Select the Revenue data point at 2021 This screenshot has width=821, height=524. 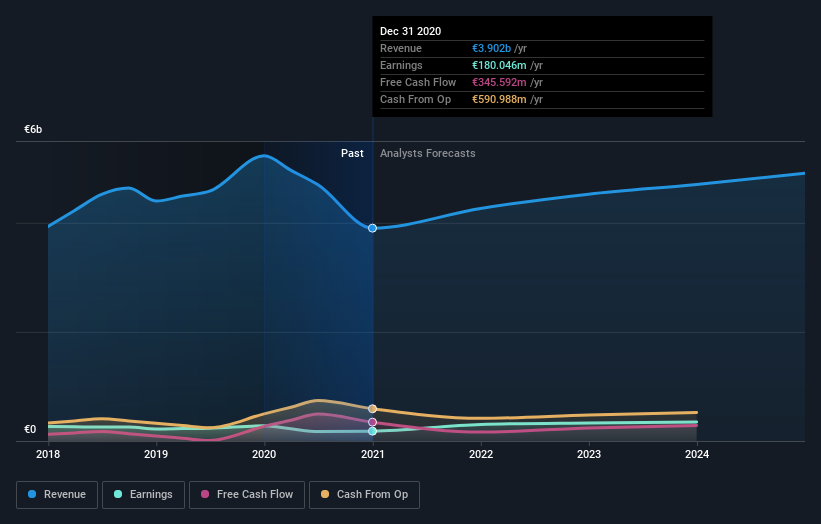(372, 228)
